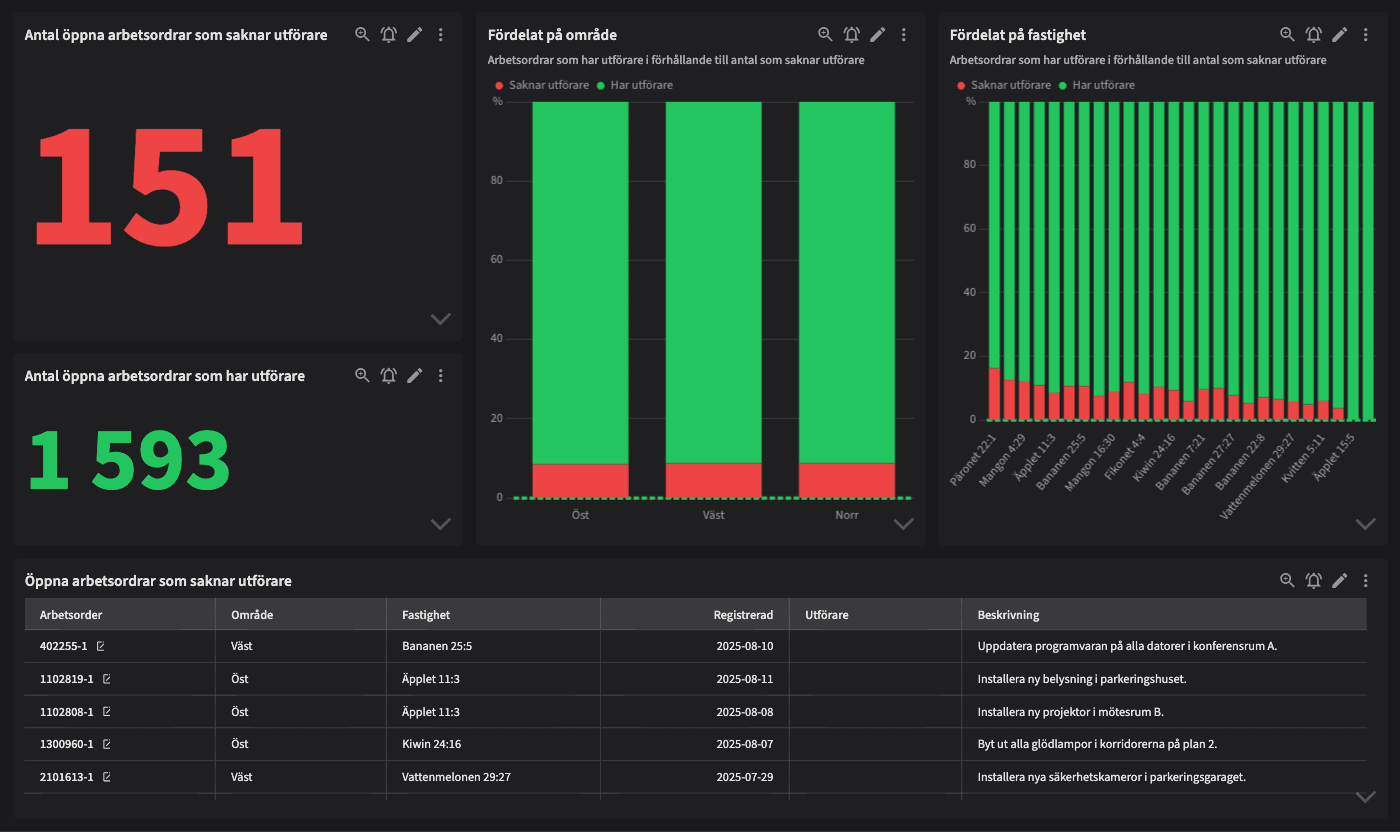This screenshot has height=832, width=1400.
Task: Sort table by 'Registrerad' column header
Action: point(742,615)
